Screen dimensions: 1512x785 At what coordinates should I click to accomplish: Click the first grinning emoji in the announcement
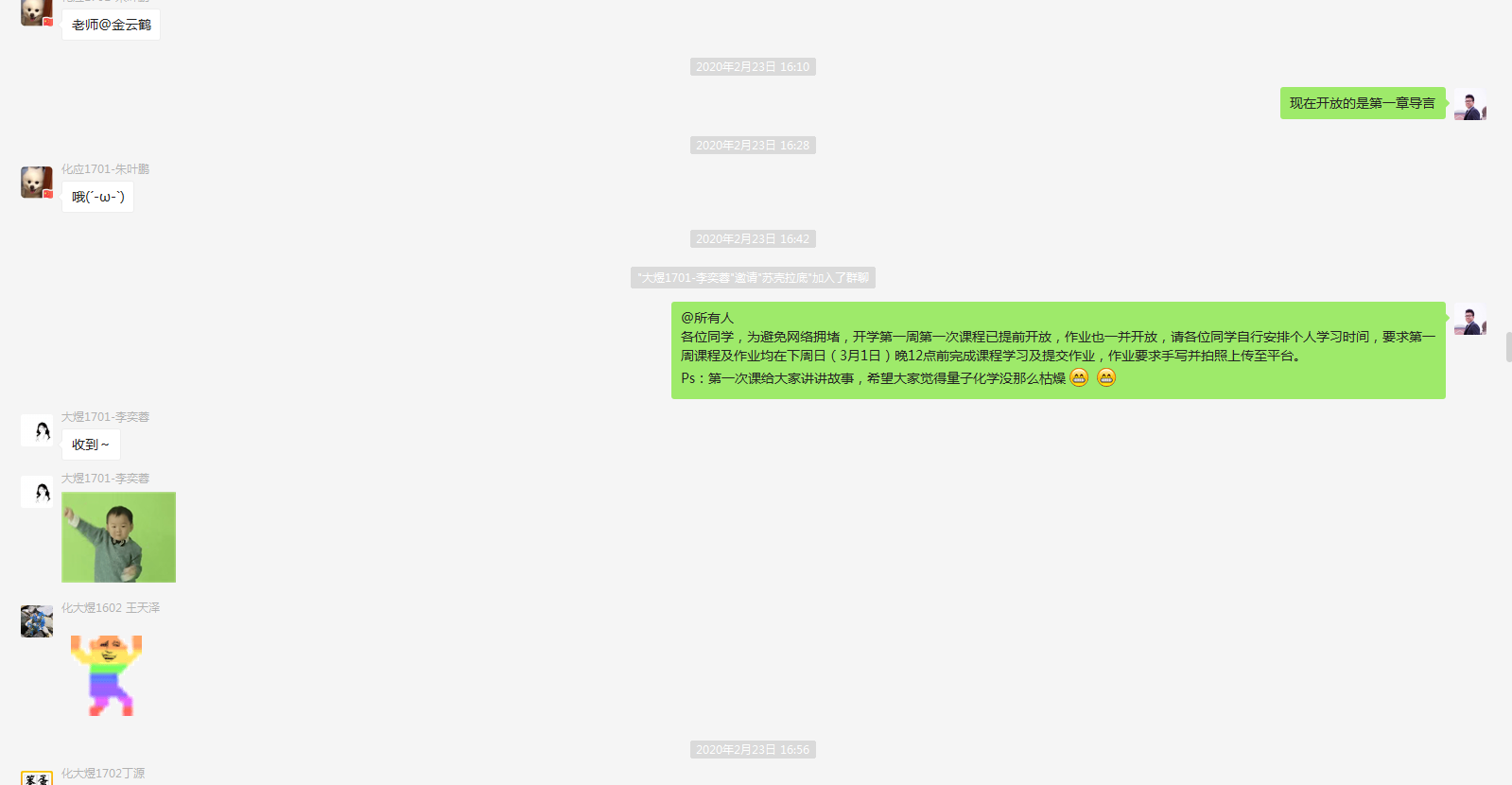tap(1079, 378)
